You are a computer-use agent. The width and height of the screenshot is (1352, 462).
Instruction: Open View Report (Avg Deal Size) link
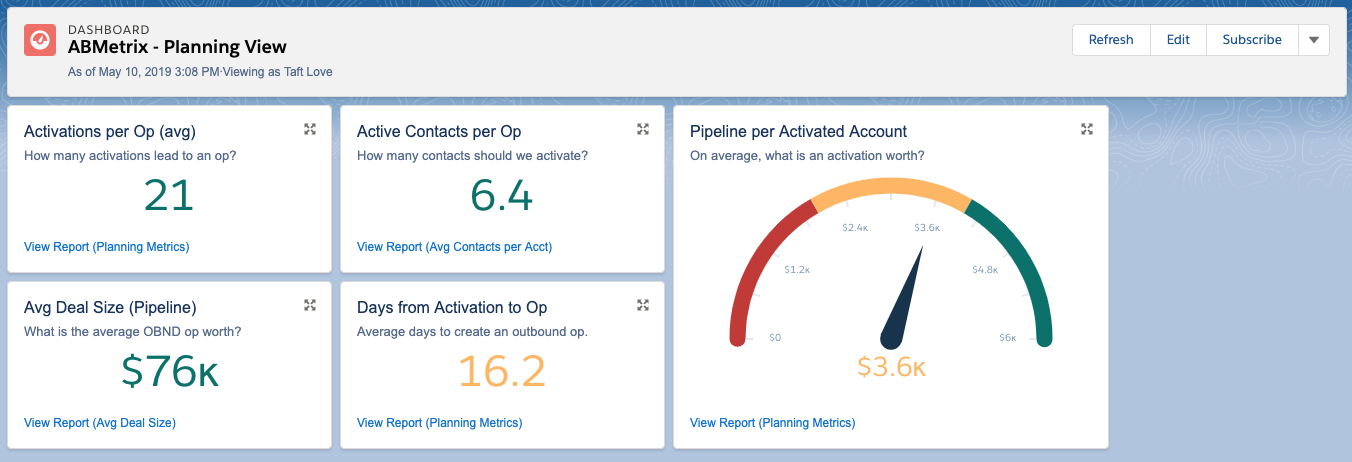[x=100, y=423]
